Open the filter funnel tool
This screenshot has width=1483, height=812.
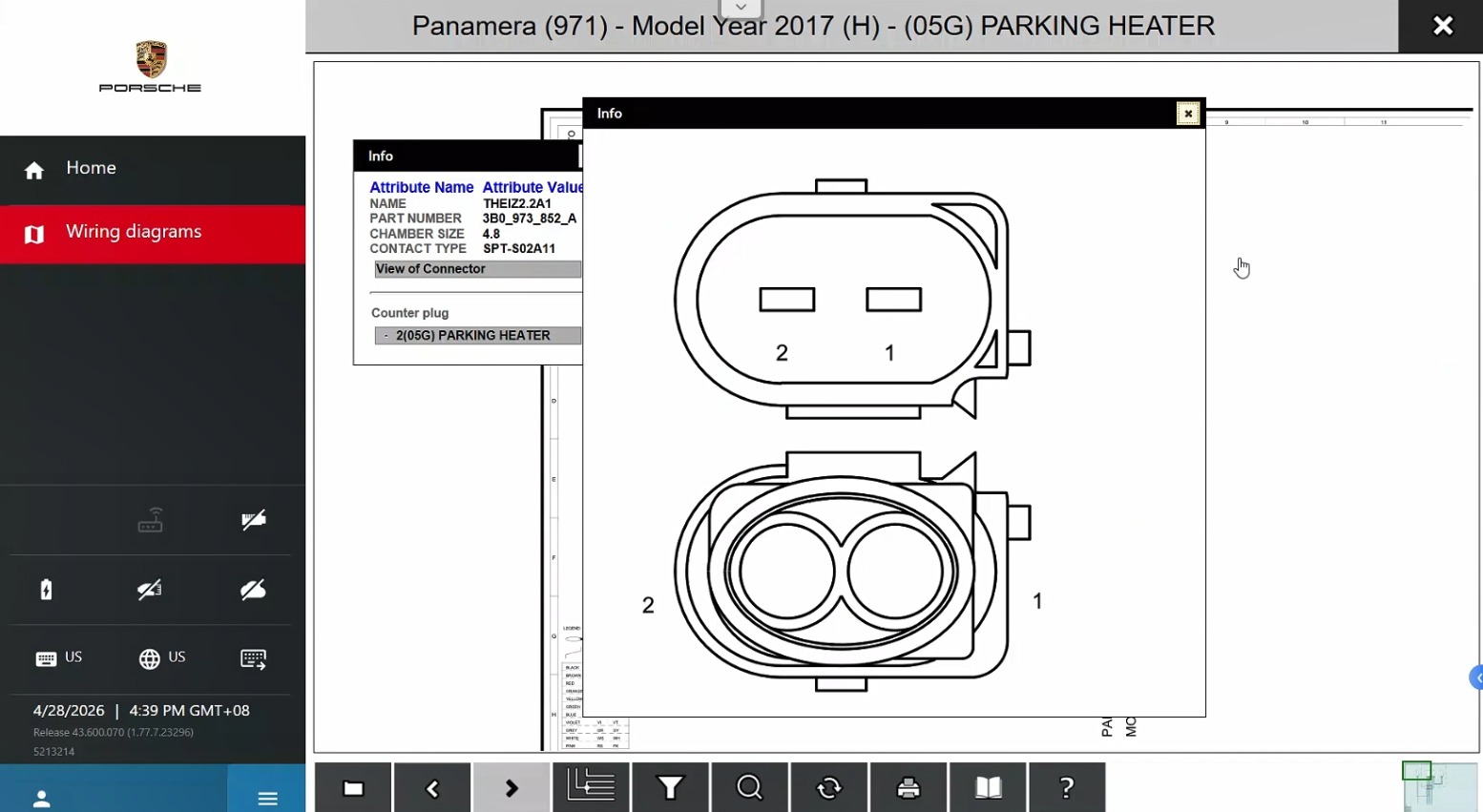[x=670, y=788]
